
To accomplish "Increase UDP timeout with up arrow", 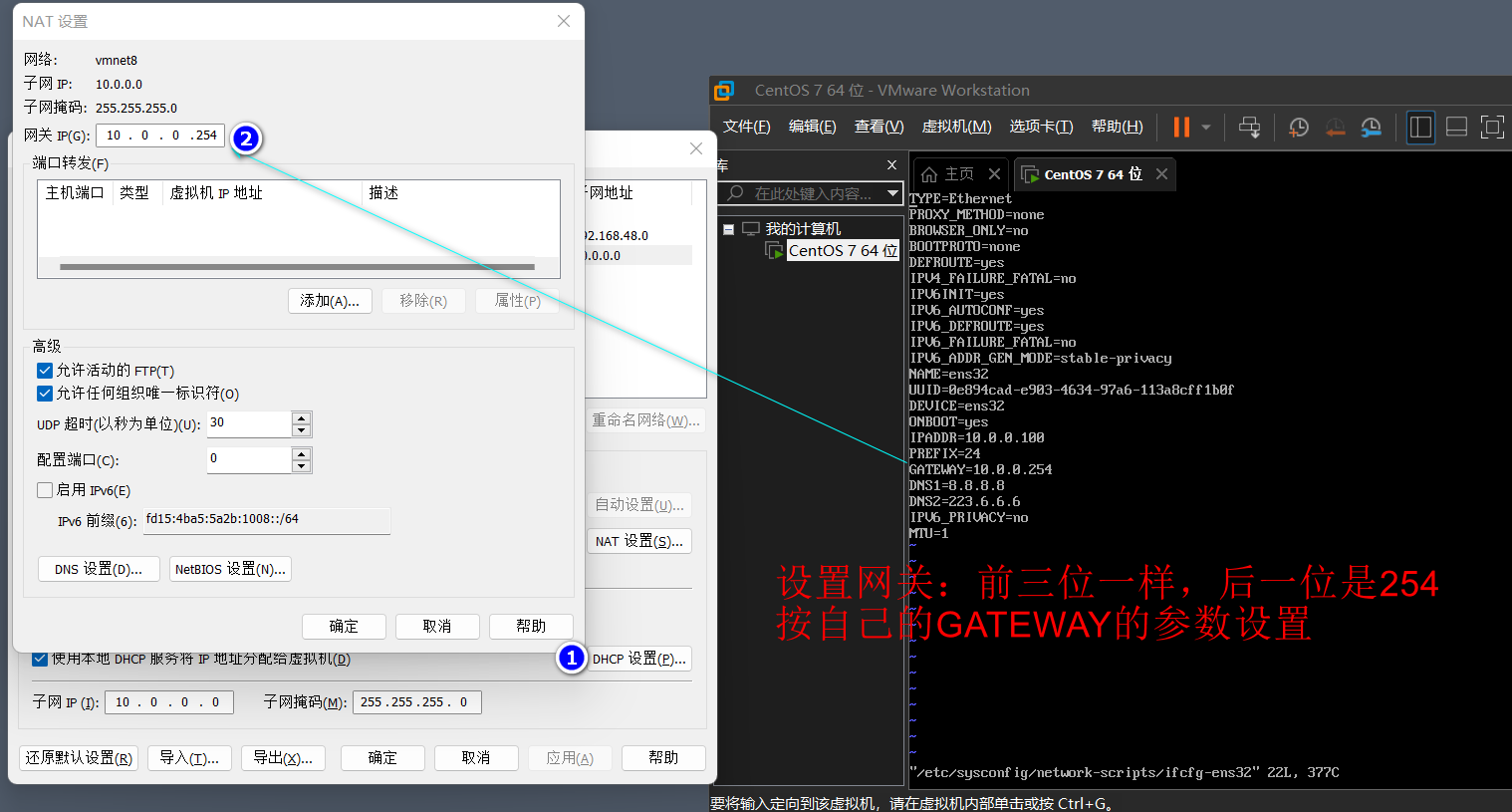I will coord(302,417).
